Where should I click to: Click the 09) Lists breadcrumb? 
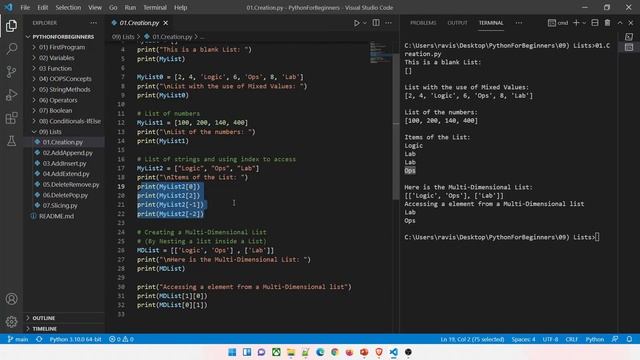(123, 37)
